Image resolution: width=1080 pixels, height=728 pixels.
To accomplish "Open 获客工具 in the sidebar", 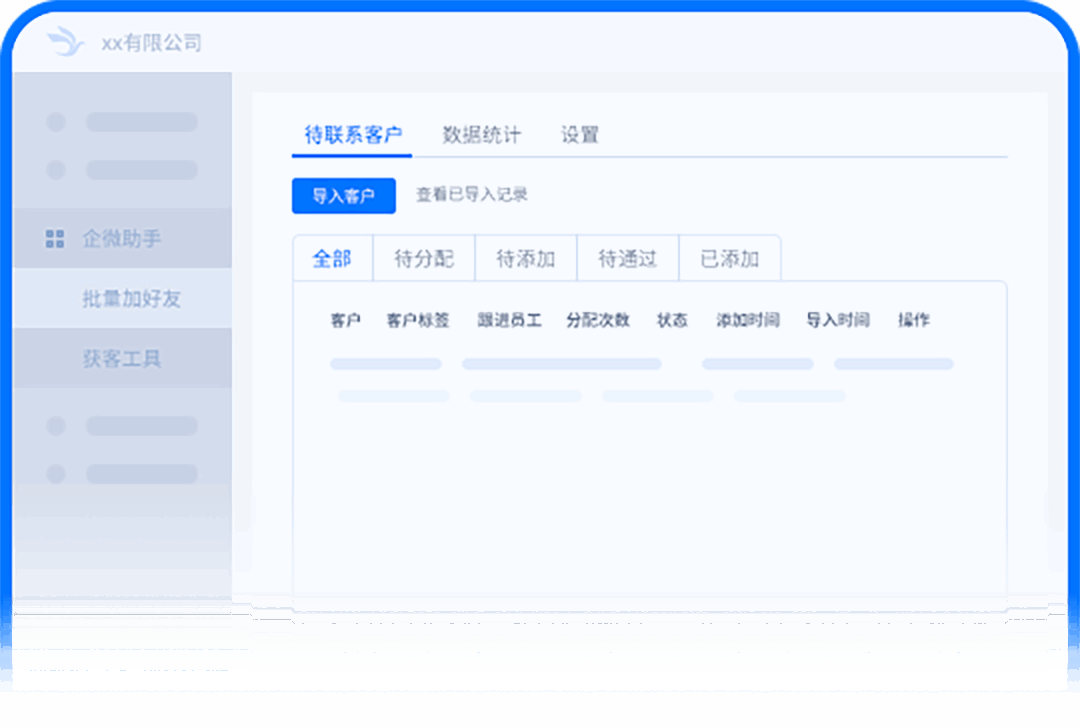I will pyautogui.click(x=121, y=358).
